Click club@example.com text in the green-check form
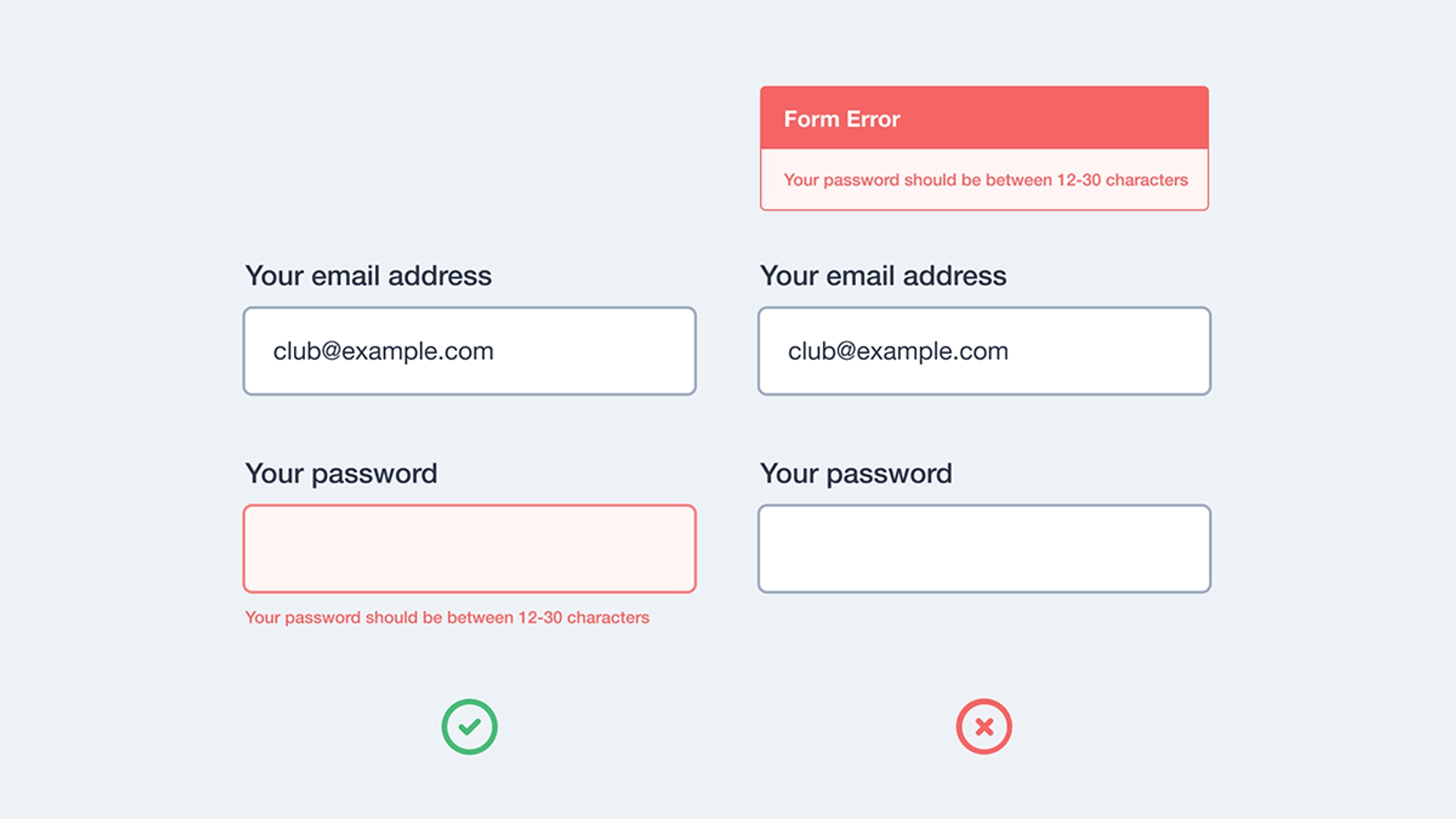1456x819 pixels. (383, 351)
